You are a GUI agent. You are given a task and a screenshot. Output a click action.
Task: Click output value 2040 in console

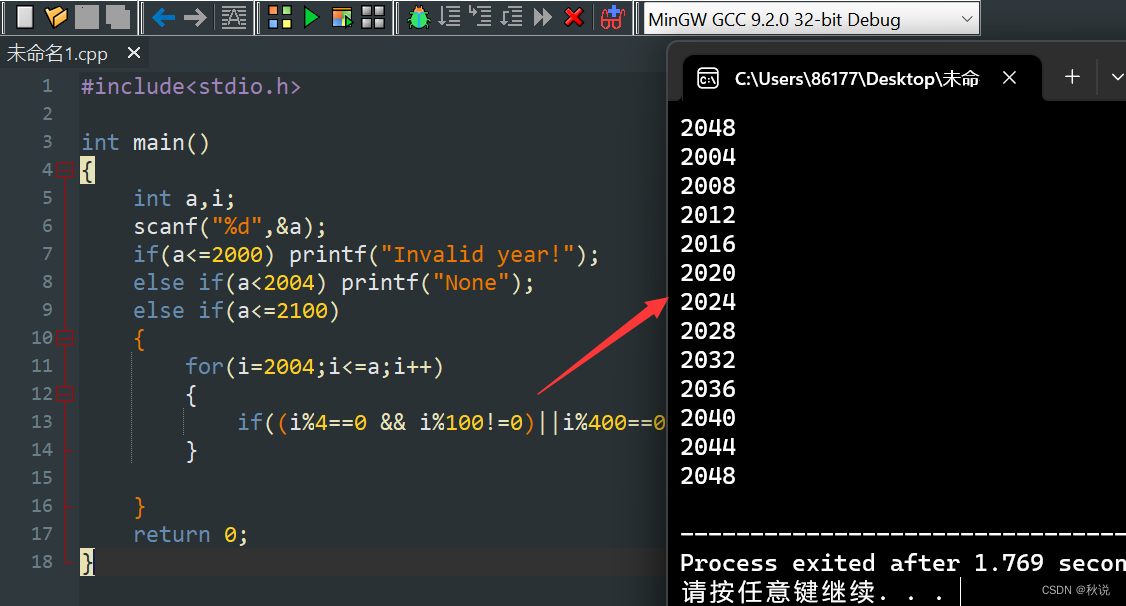pyautogui.click(x=708, y=418)
